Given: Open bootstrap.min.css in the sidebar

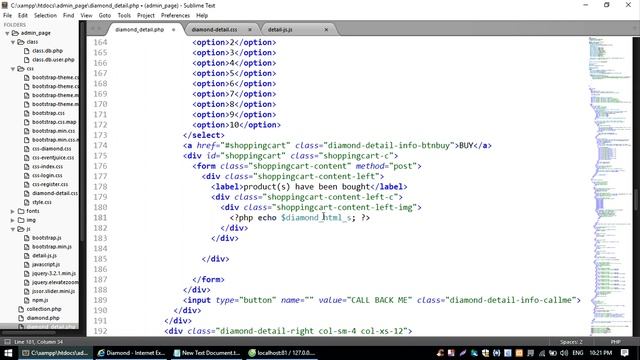Looking at the screenshot, I should tap(53, 131).
